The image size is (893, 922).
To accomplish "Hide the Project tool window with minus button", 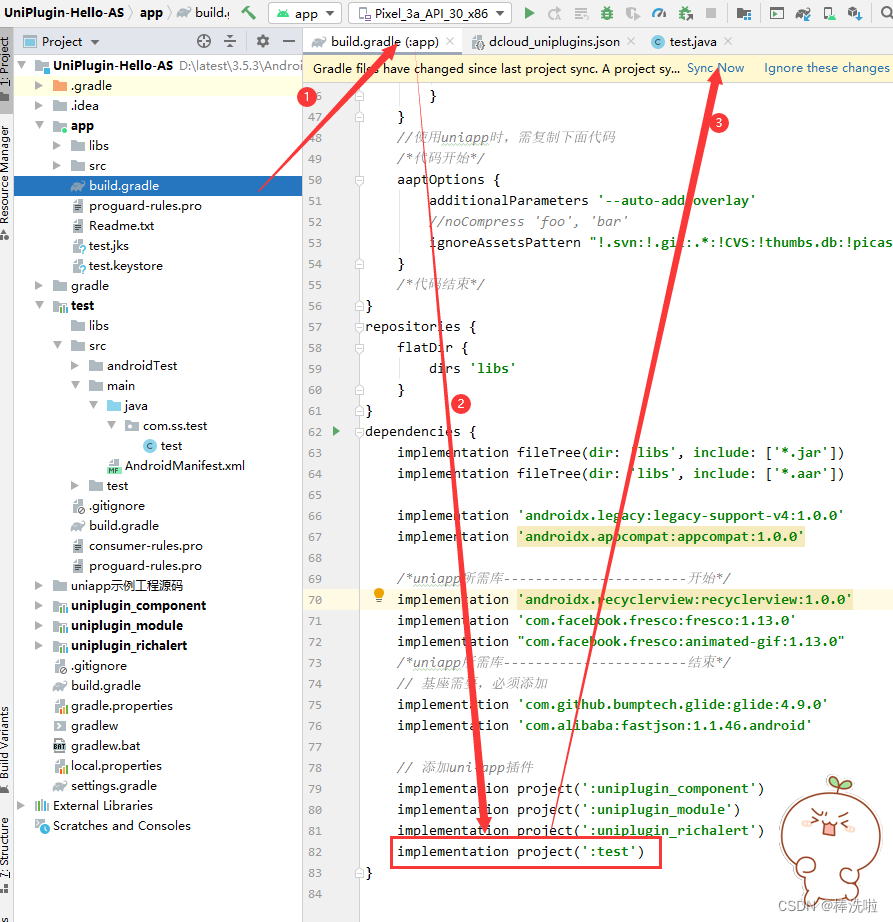I will (x=287, y=41).
